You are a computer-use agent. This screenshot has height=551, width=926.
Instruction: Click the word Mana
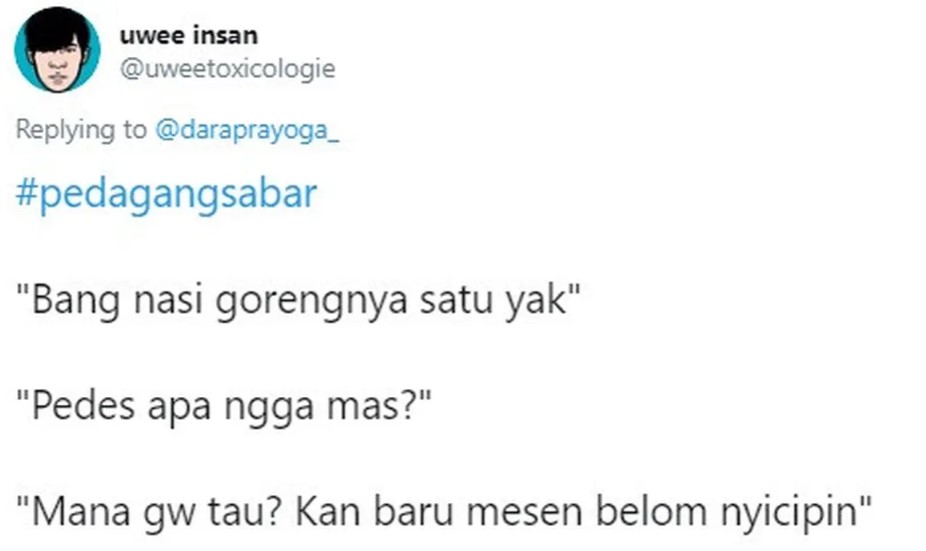tap(81, 512)
